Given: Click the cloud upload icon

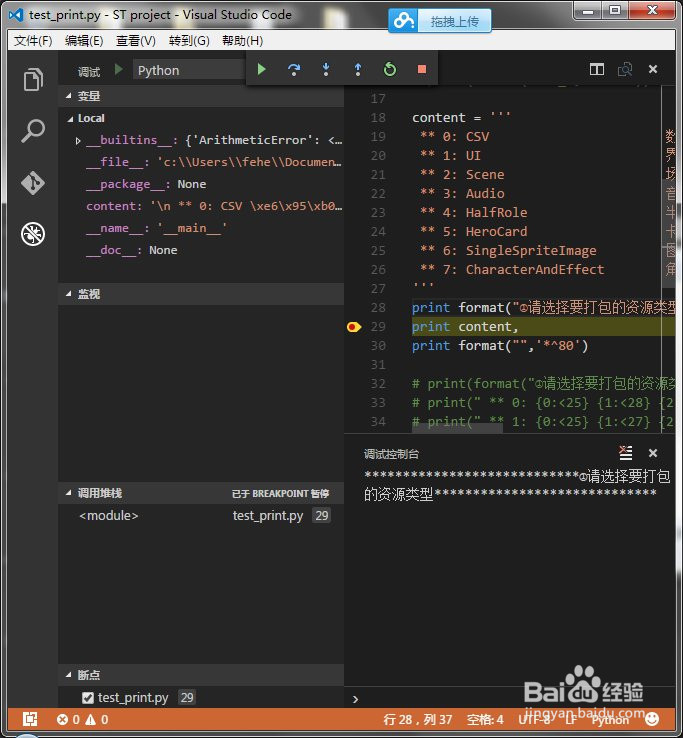Looking at the screenshot, I should (404, 21).
